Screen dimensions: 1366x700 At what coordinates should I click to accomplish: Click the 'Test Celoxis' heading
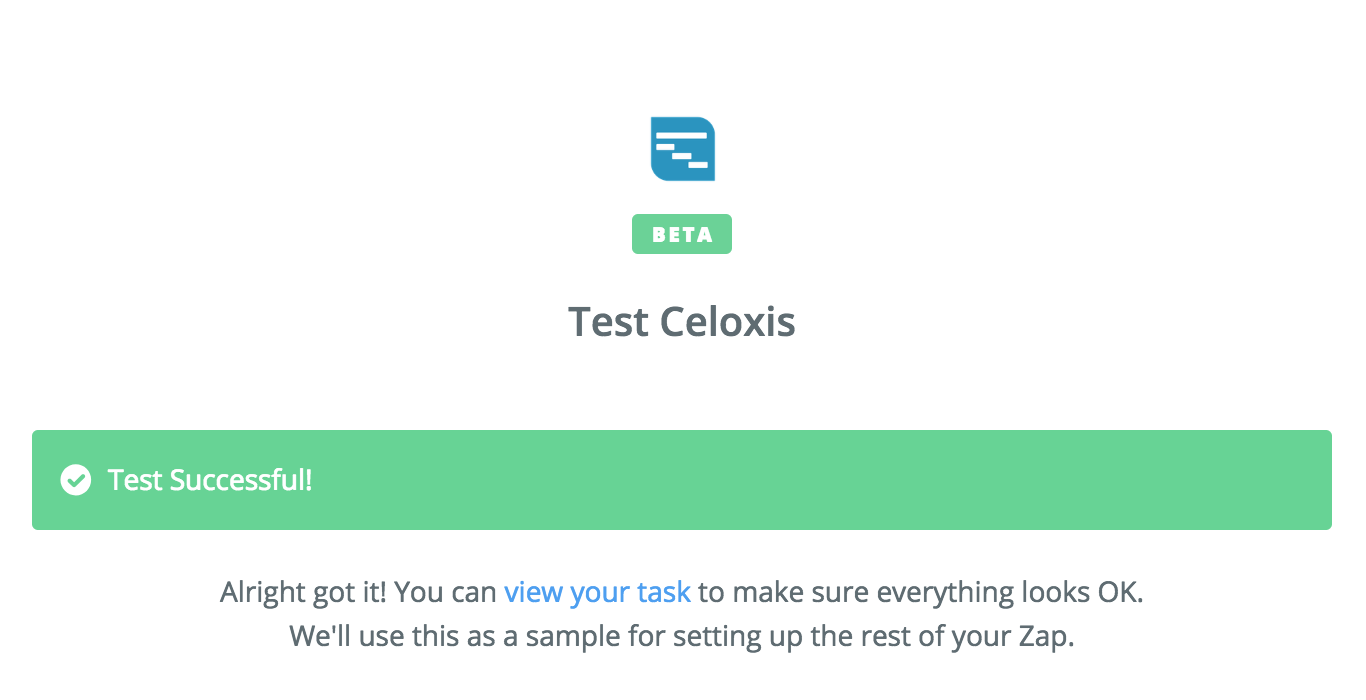[682, 322]
